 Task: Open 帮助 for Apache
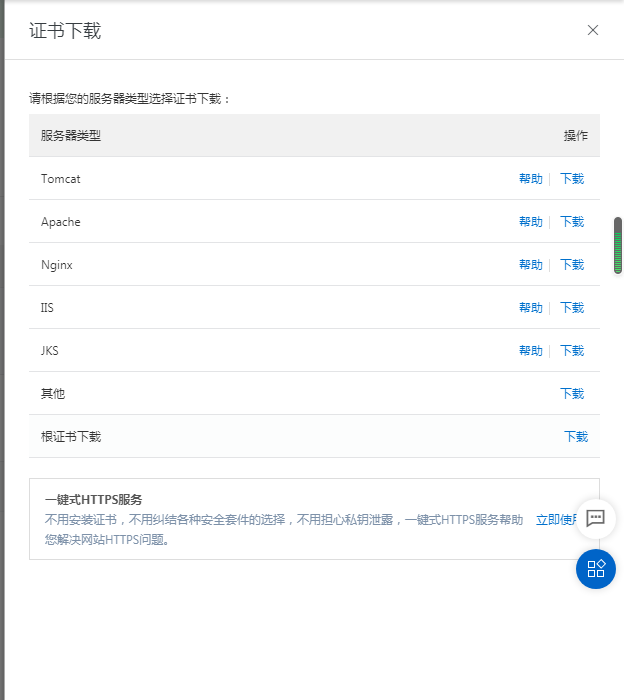(x=531, y=221)
